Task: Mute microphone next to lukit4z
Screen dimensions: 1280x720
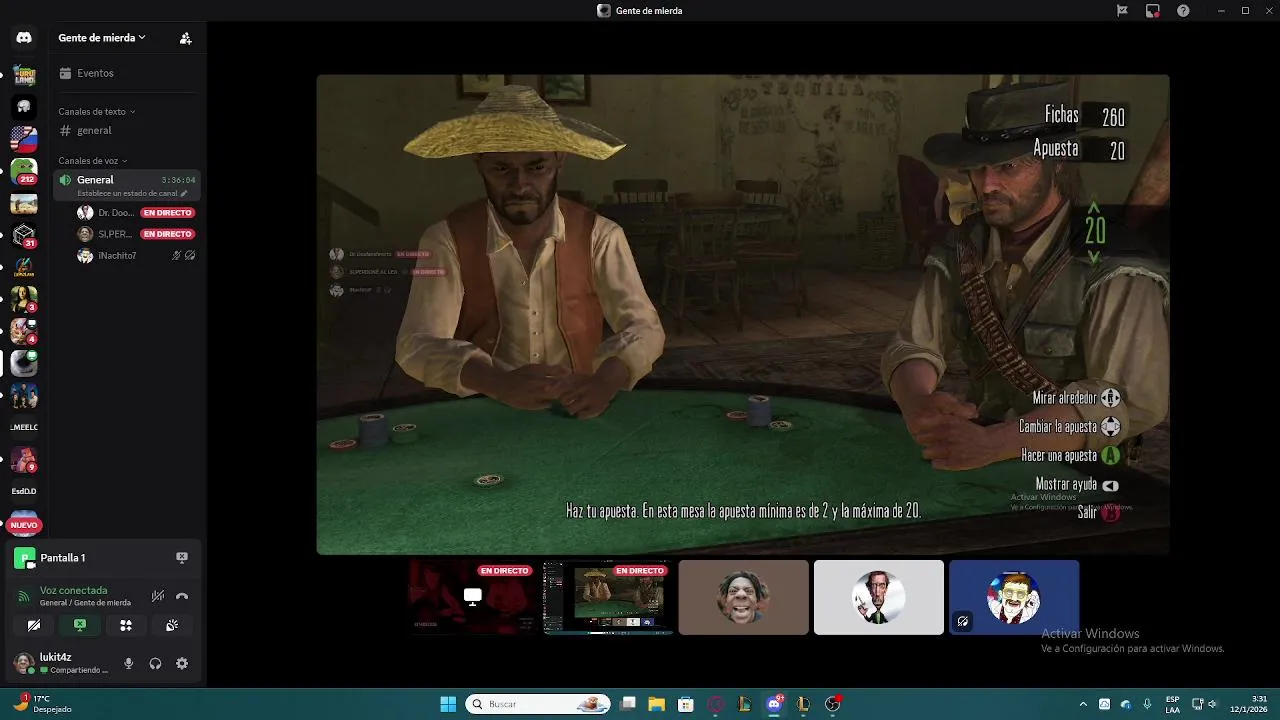Action: (128, 663)
